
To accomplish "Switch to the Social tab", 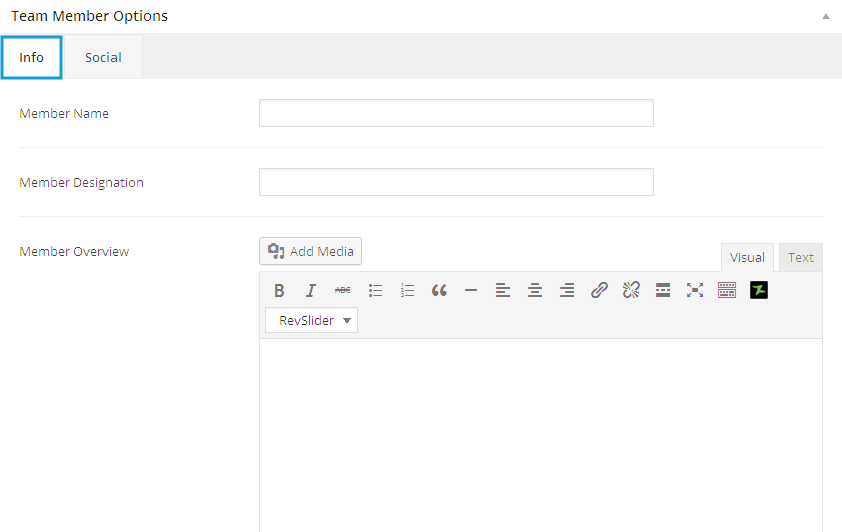I will 103,57.
